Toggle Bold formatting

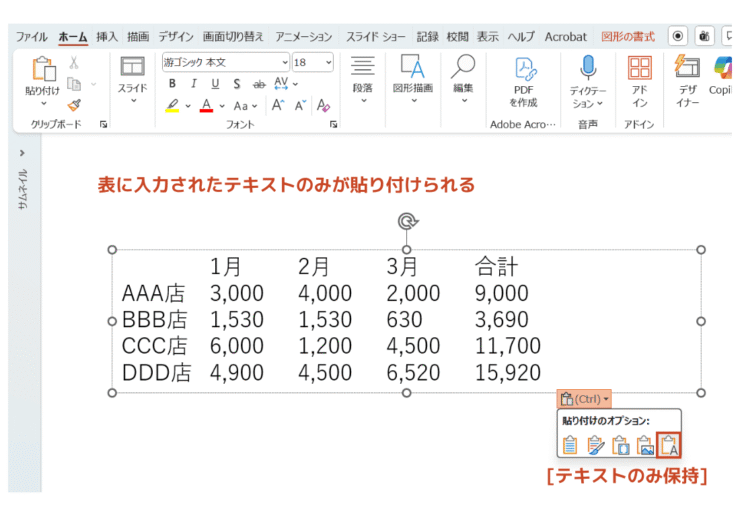coord(172,84)
